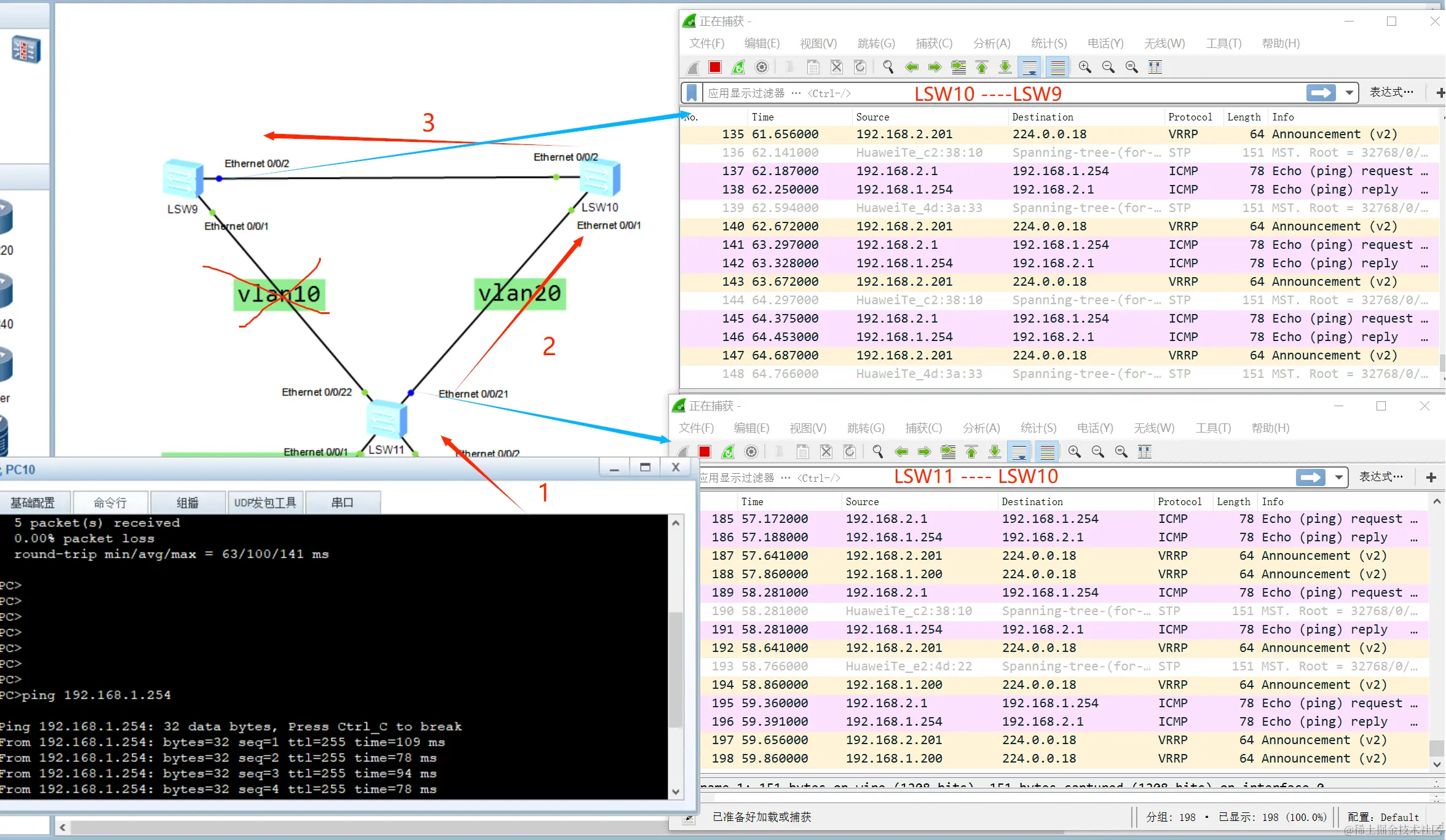Open 统计(S) menu in upper Wireshark
The height and width of the screenshot is (840, 1446).
click(1048, 44)
